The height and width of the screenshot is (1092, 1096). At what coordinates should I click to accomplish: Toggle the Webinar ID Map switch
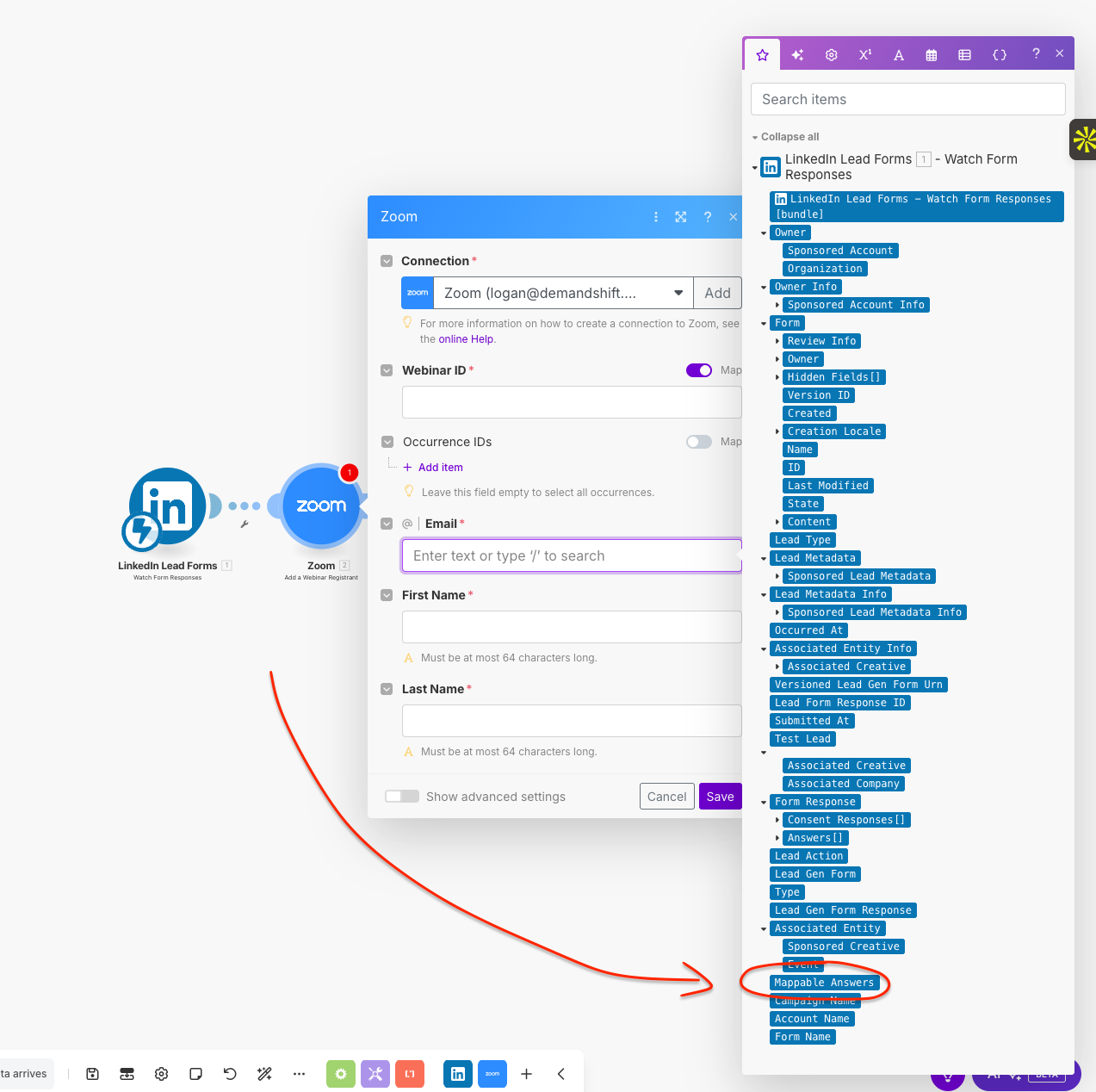(699, 370)
